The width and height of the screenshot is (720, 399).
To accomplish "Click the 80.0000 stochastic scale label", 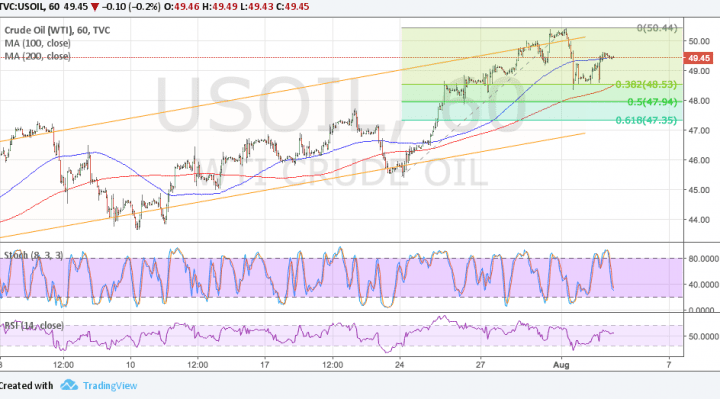I will point(703,259).
